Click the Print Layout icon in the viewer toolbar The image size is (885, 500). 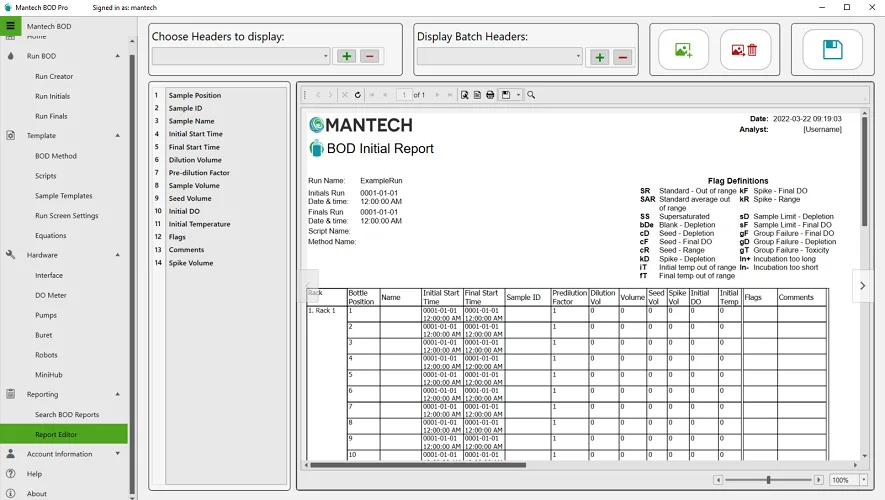tap(465, 95)
